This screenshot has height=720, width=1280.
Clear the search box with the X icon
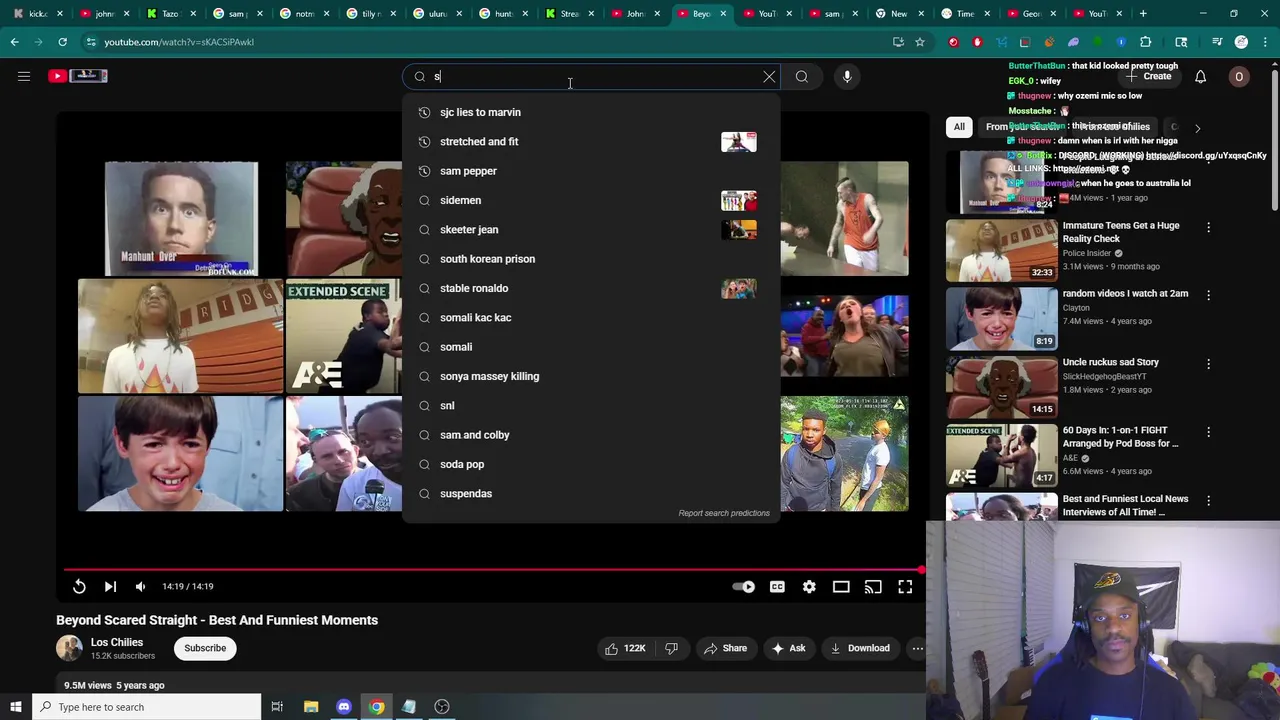769,76
